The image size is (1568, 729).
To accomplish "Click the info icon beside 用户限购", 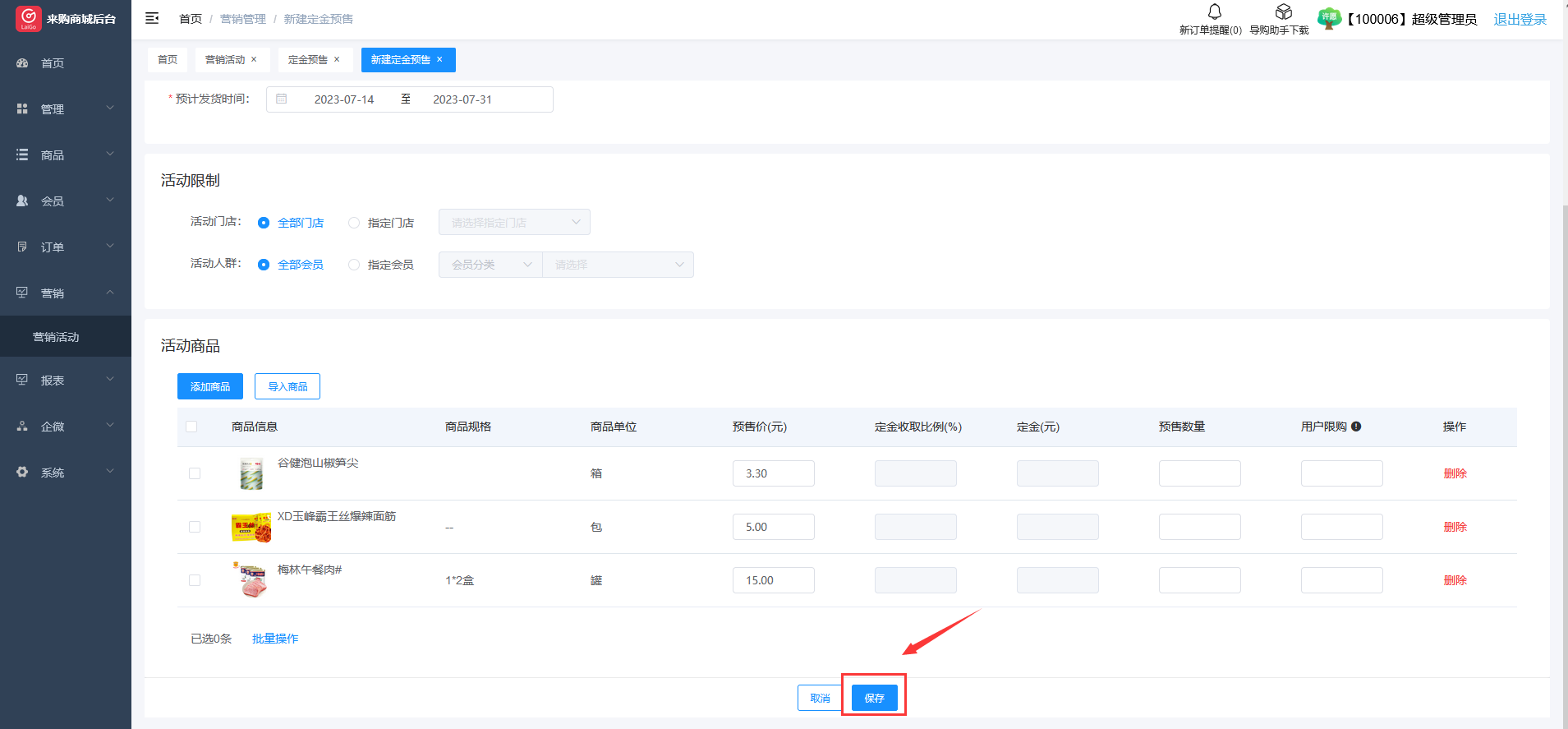I will (x=1356, y=427).
